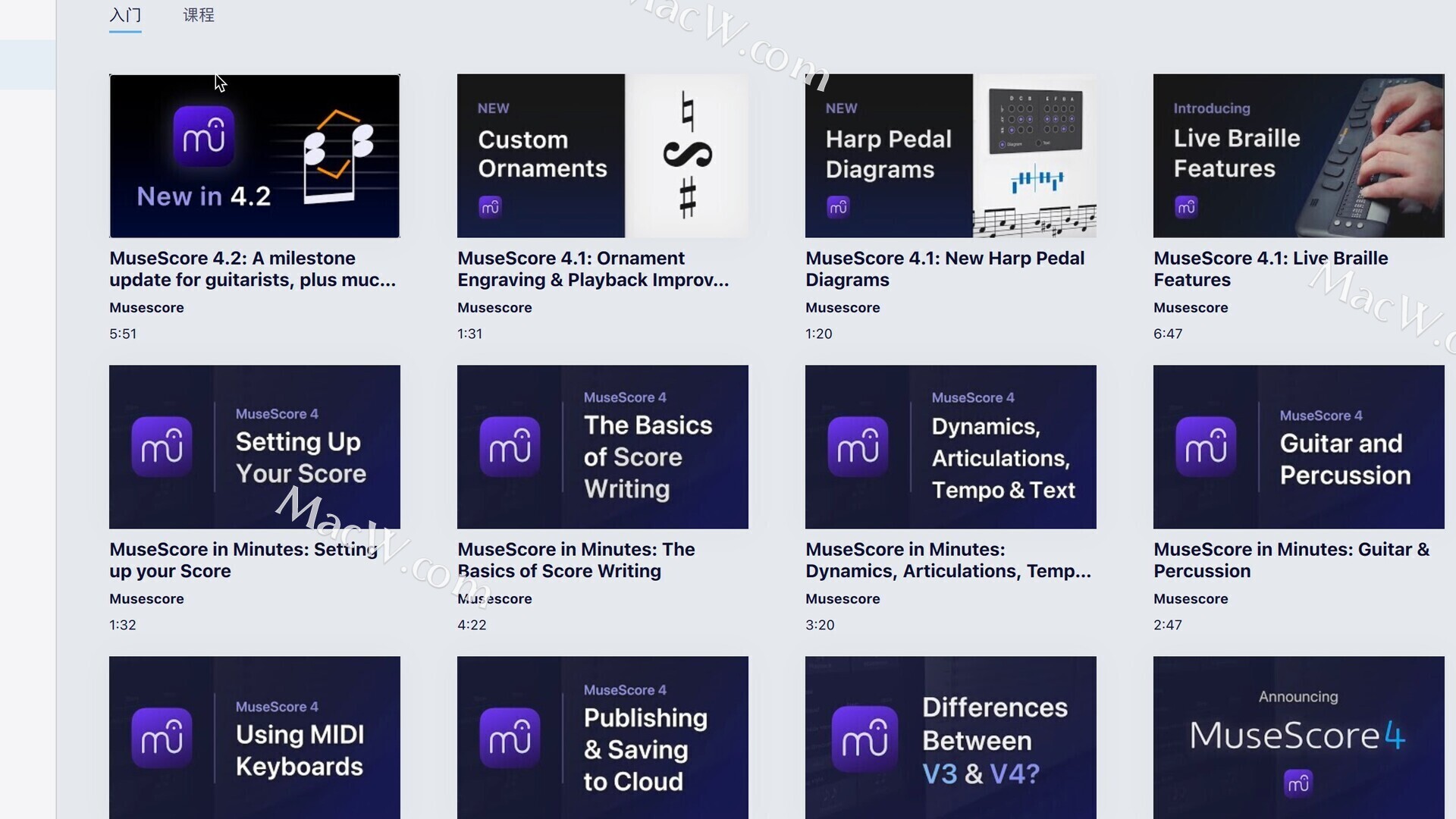1456x819 pixels.
Task: Click the 1:31 duration label
Action: [469, 334]
